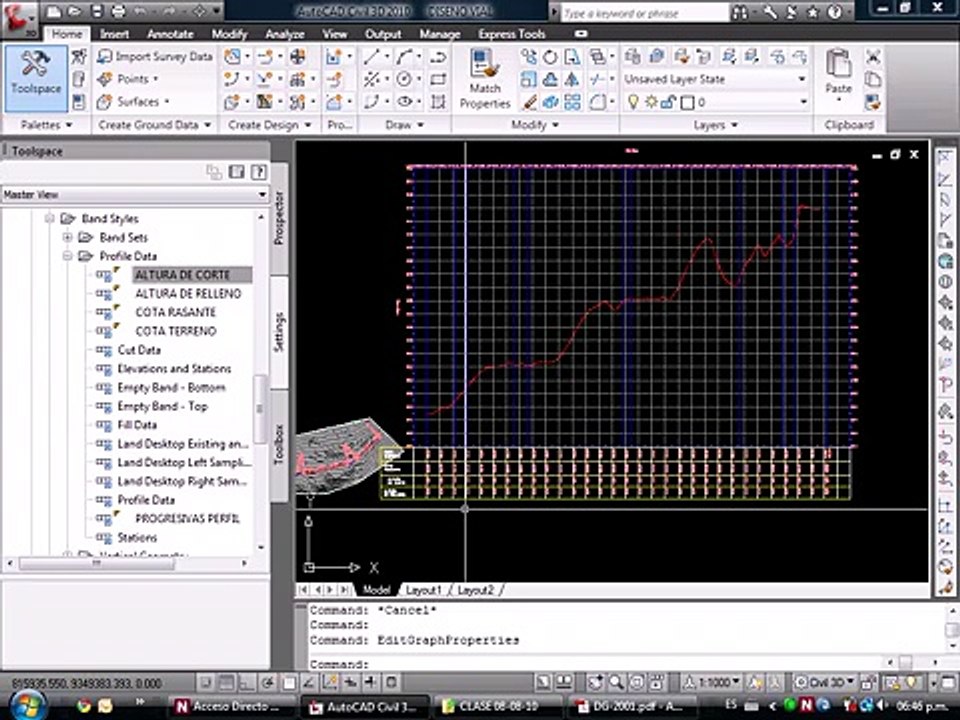The height and width of the screenshot is (720, 960).
Task: Select the Rectangle draw tool
Action: pyautogui.click(x=438, y=79)
